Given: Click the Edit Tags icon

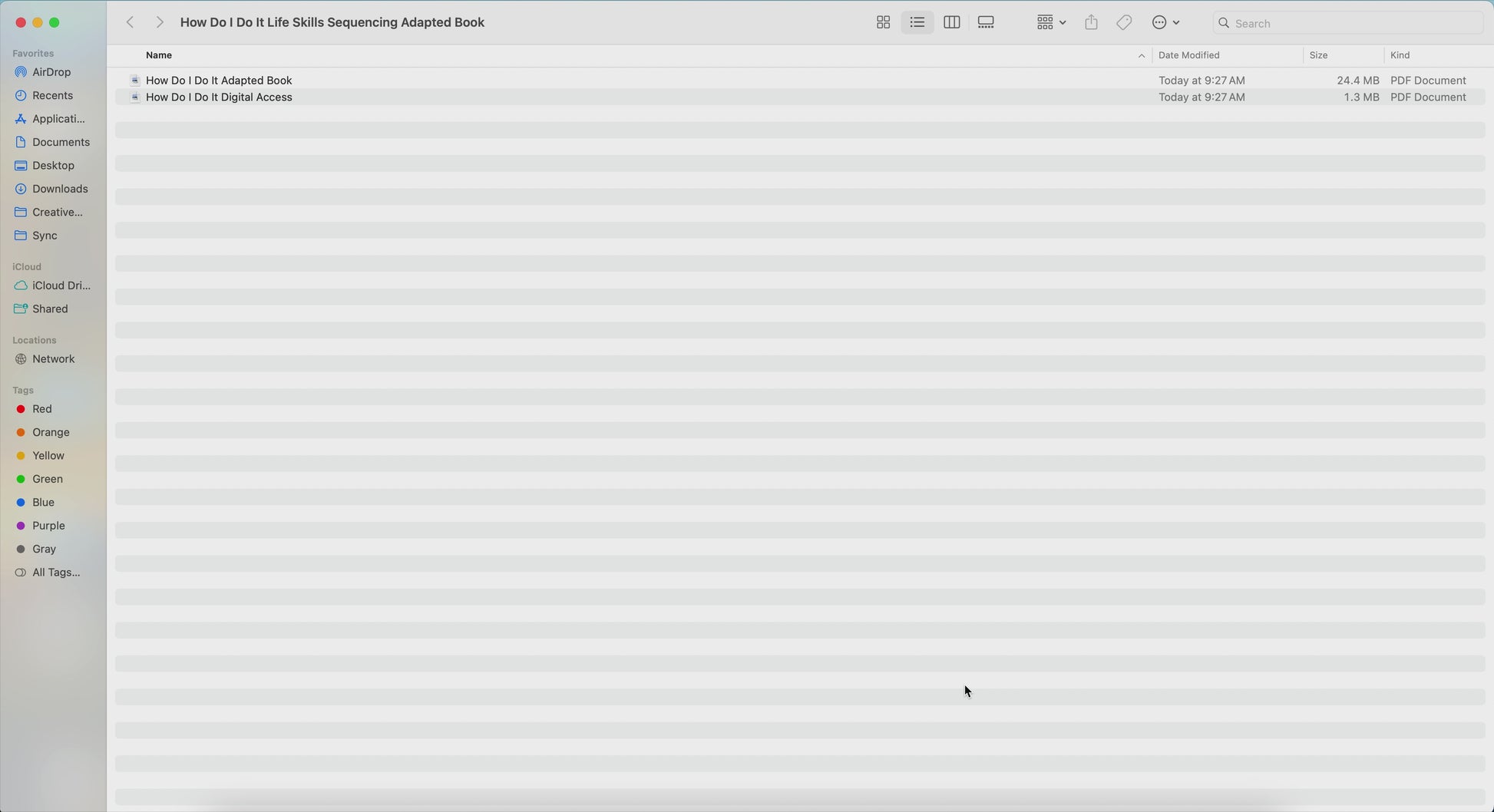Looking at the screenshot, I should [x=1124, y=23].
